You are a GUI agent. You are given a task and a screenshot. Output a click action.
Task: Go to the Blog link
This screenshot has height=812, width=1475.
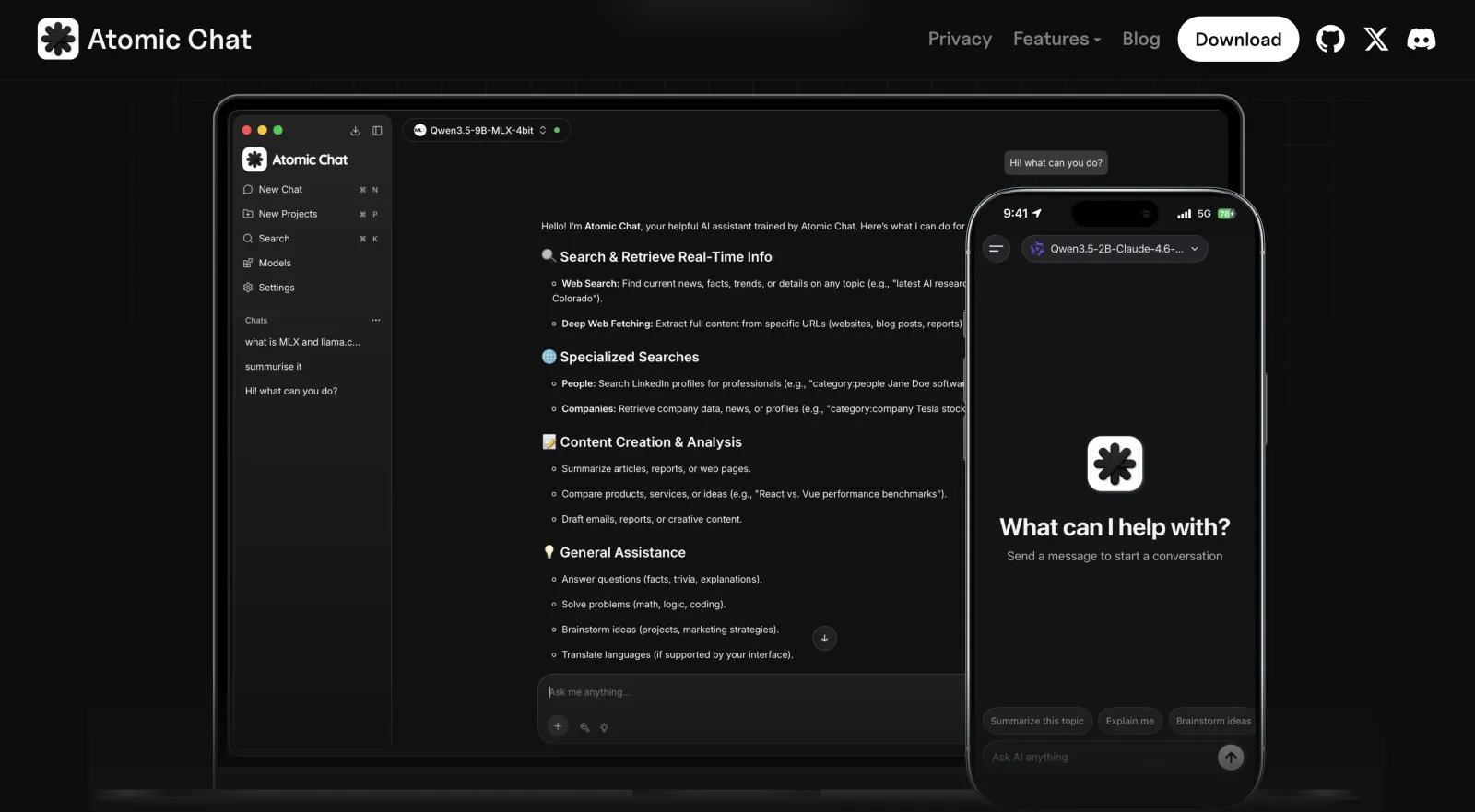(x=1141, y=39)
